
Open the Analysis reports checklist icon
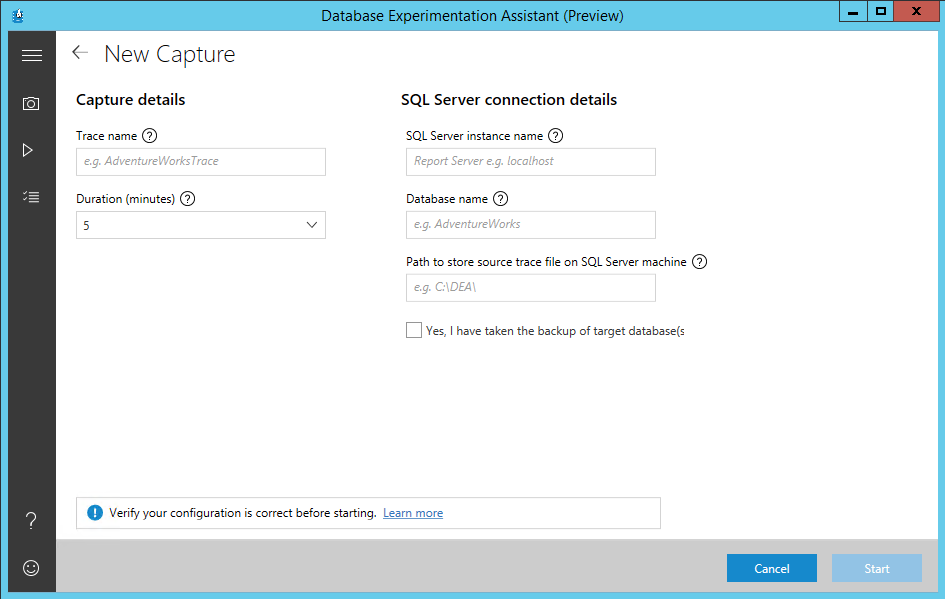(31, 197)
